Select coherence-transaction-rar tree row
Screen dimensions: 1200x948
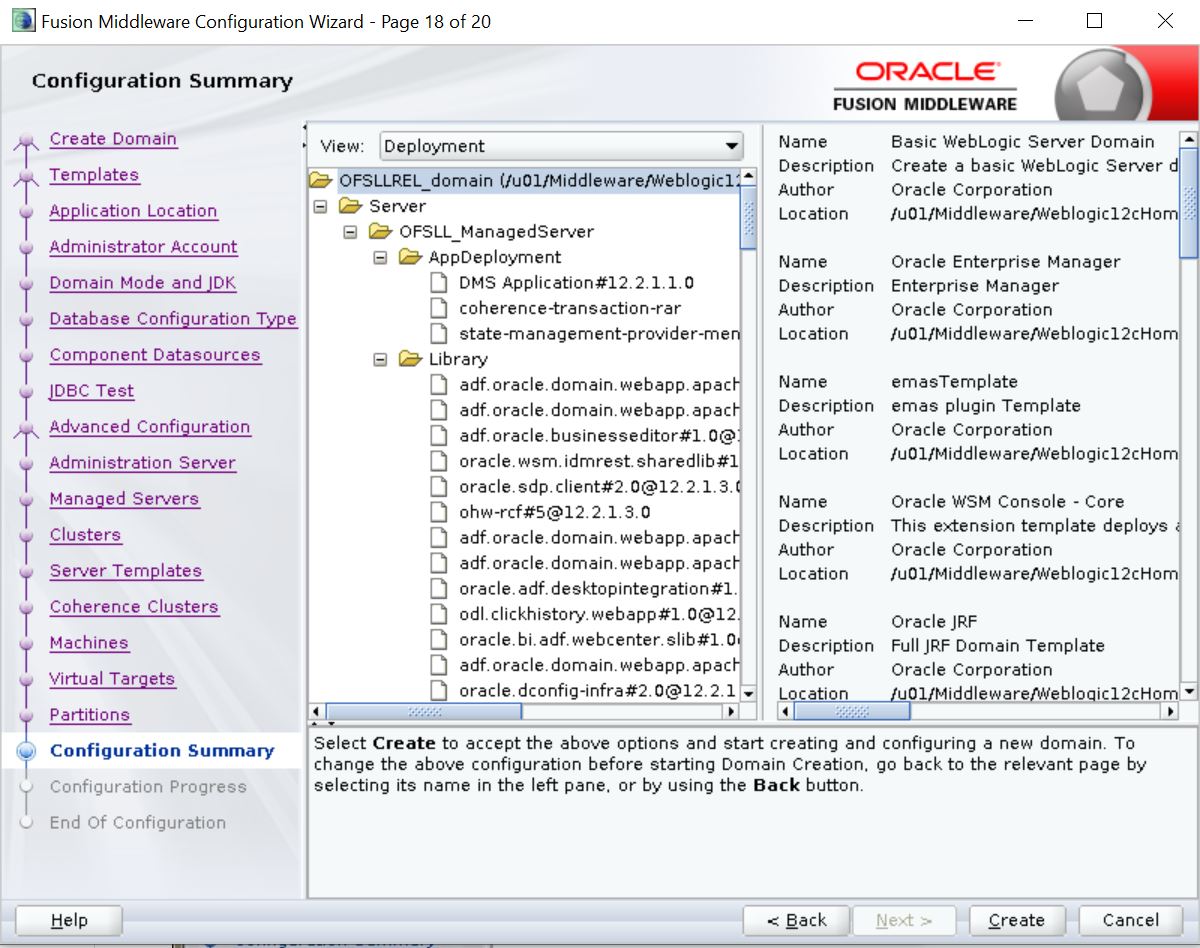coord(570,308)
